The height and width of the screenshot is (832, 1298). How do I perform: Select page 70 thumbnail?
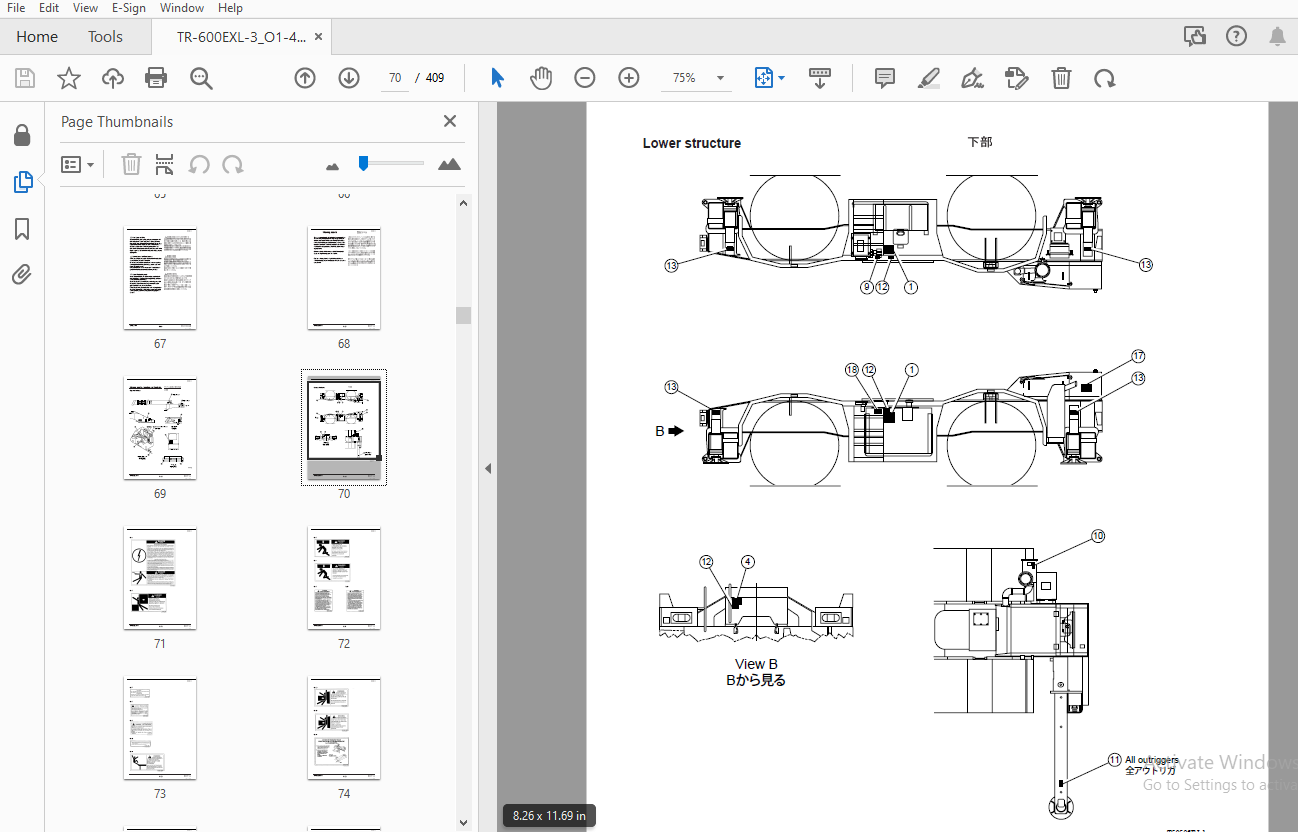pyautogui.click(x=344, y=428)
